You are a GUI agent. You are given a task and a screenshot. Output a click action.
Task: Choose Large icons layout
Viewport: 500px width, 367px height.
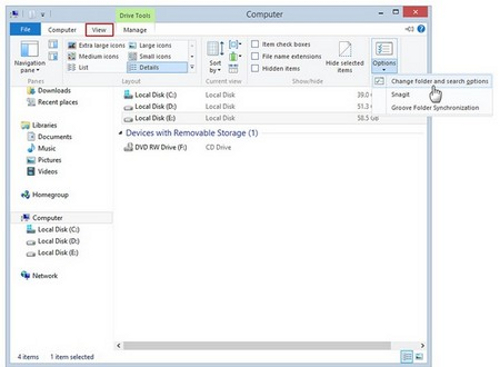[150, 45]
